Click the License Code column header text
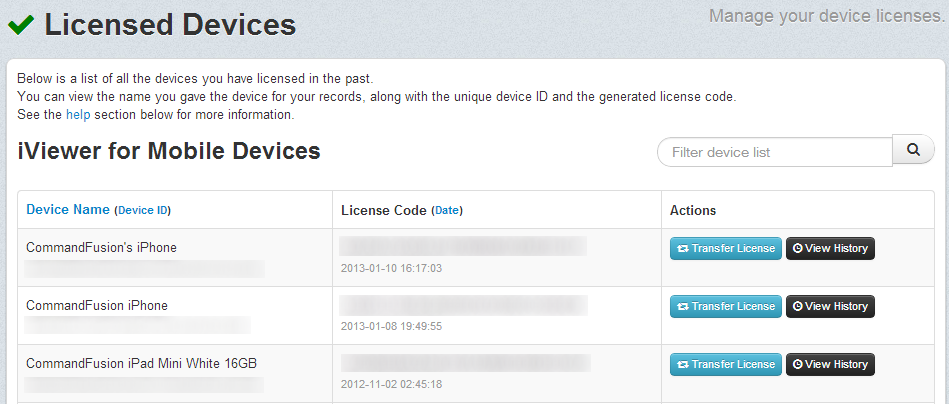Viewport: 949px width, 404px height. [383, 210]
